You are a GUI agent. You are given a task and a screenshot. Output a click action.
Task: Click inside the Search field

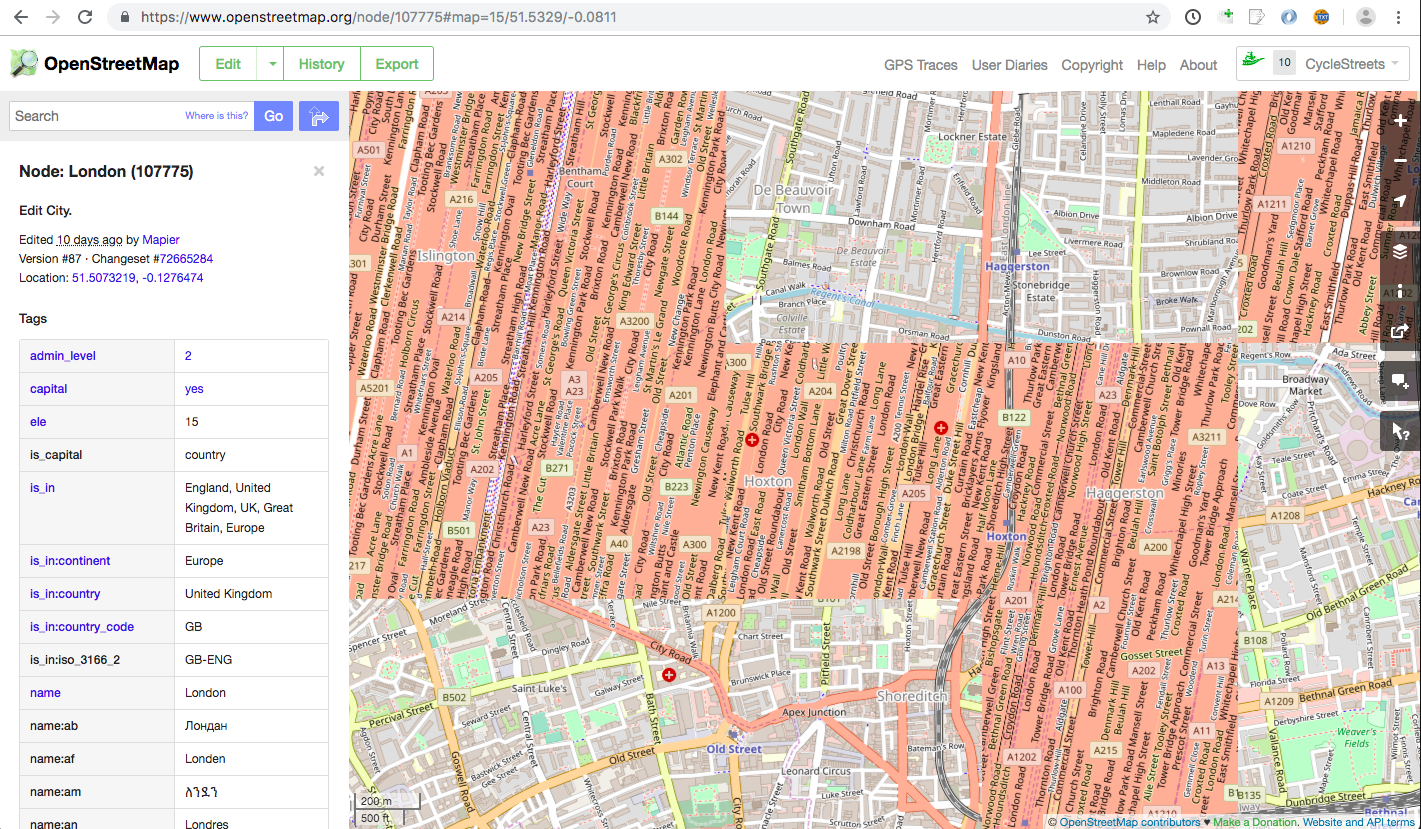click(100, 115)
